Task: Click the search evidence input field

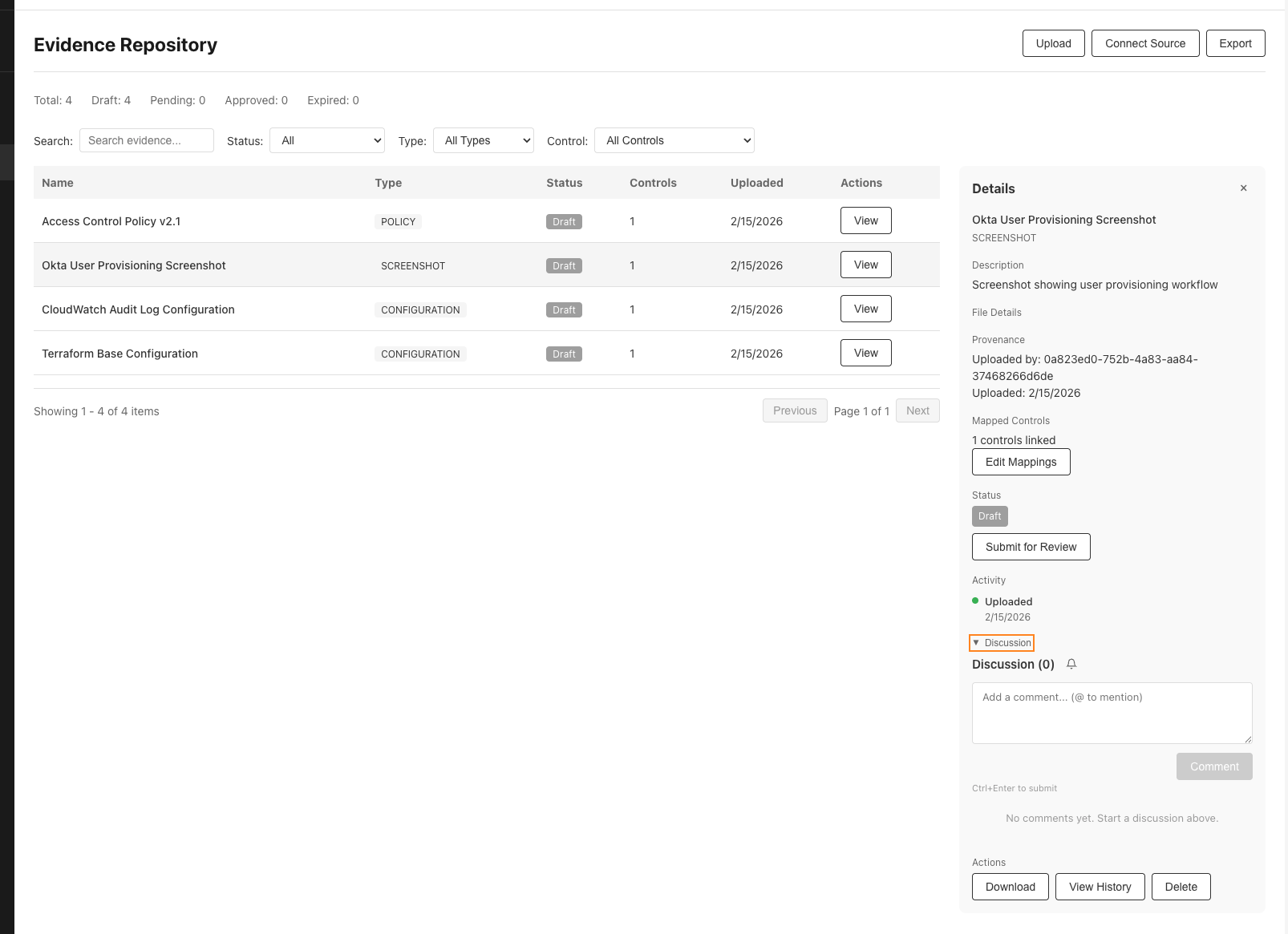Action: point(147,140)
